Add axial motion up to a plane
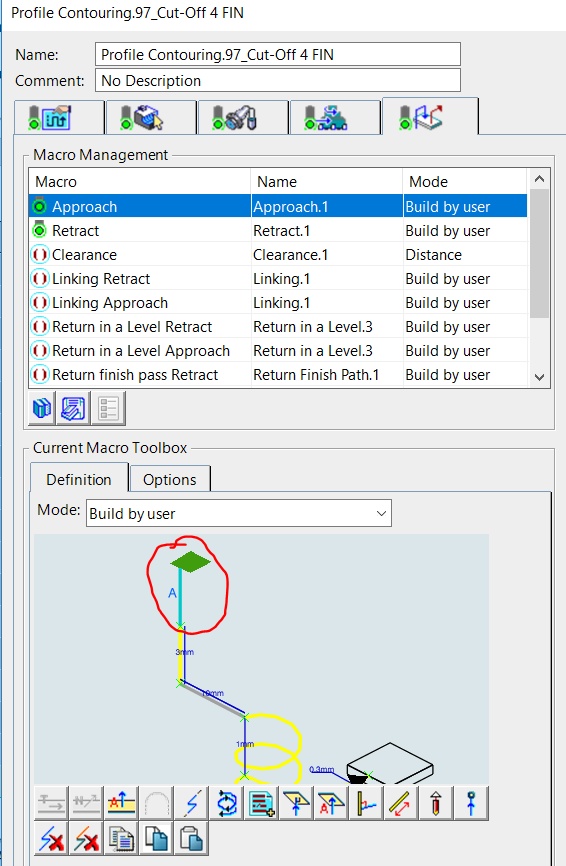 (x=331, y=802)
